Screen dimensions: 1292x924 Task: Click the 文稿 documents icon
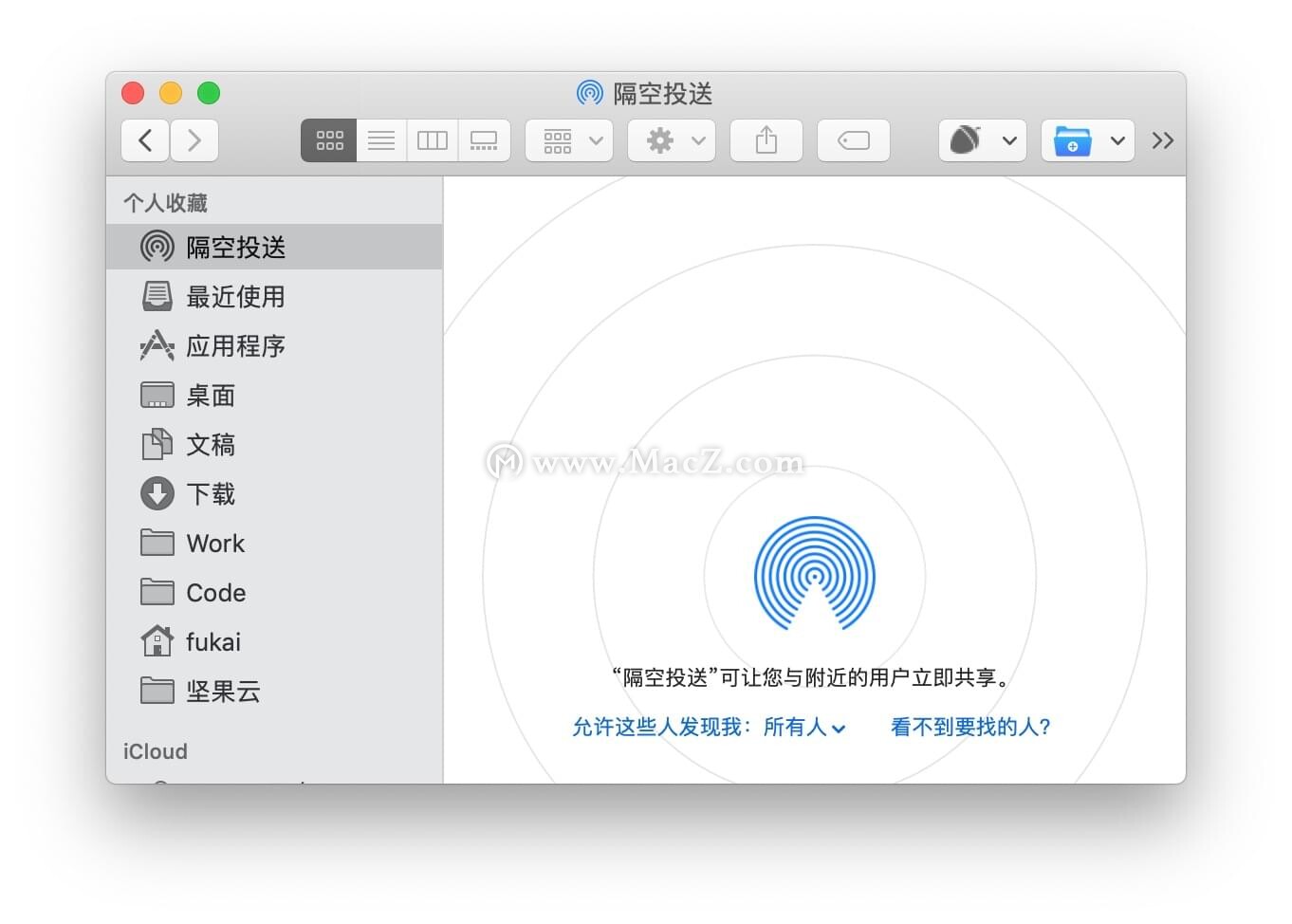[157, 444]
